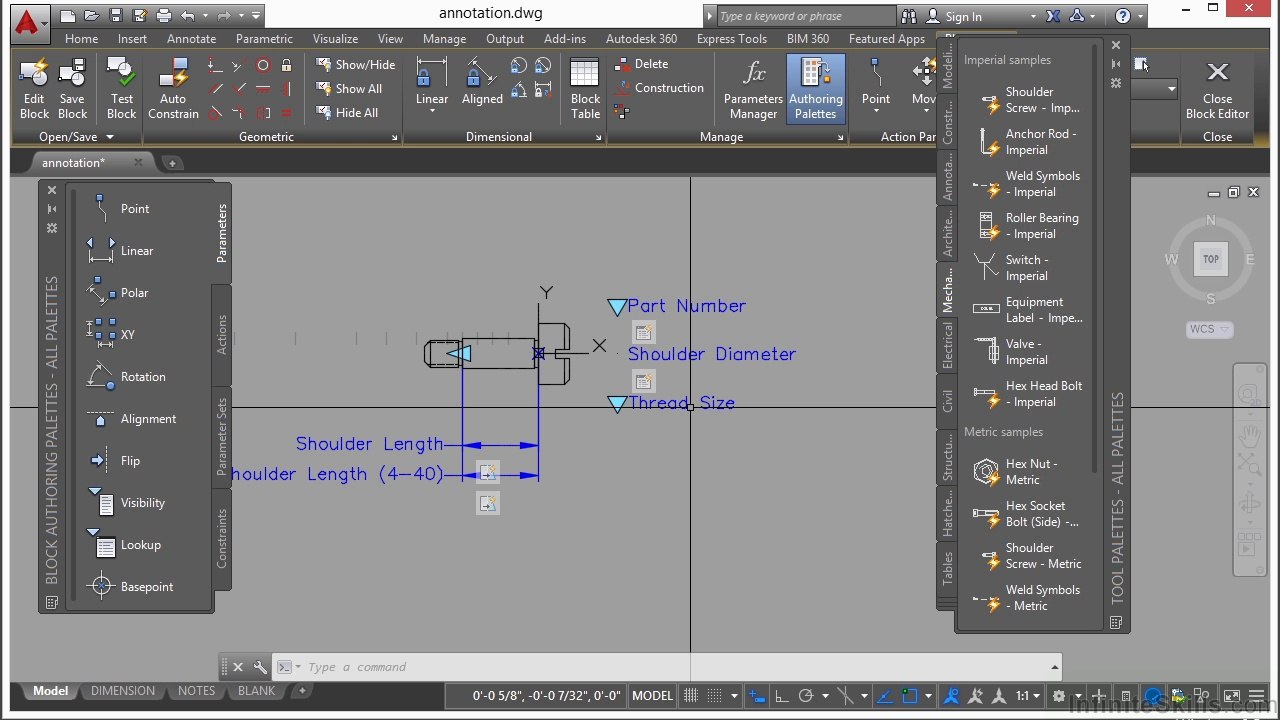Select the Actions palette tab

[222, 334]
